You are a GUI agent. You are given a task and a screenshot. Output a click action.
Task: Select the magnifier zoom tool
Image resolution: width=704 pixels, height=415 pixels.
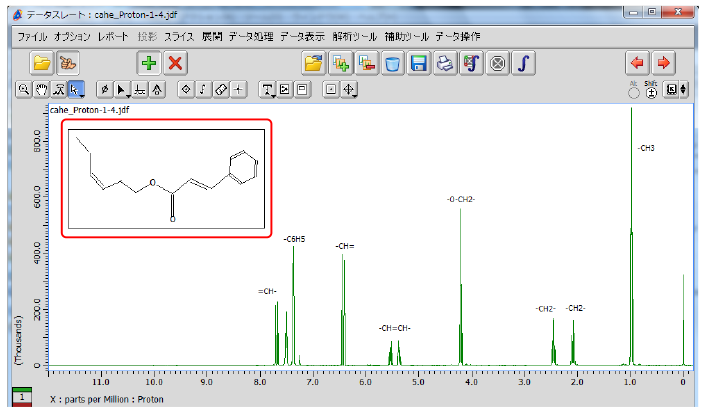click(23, 90)
